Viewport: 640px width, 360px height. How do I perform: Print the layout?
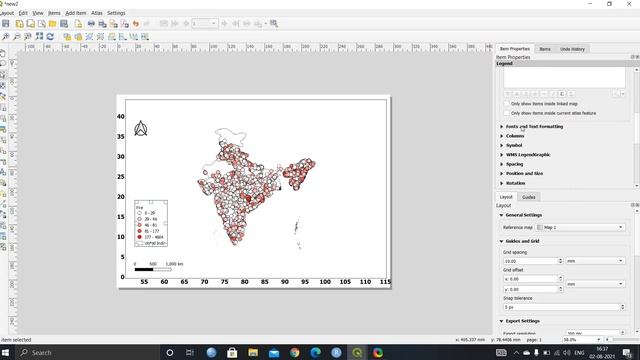pos(91,24)
